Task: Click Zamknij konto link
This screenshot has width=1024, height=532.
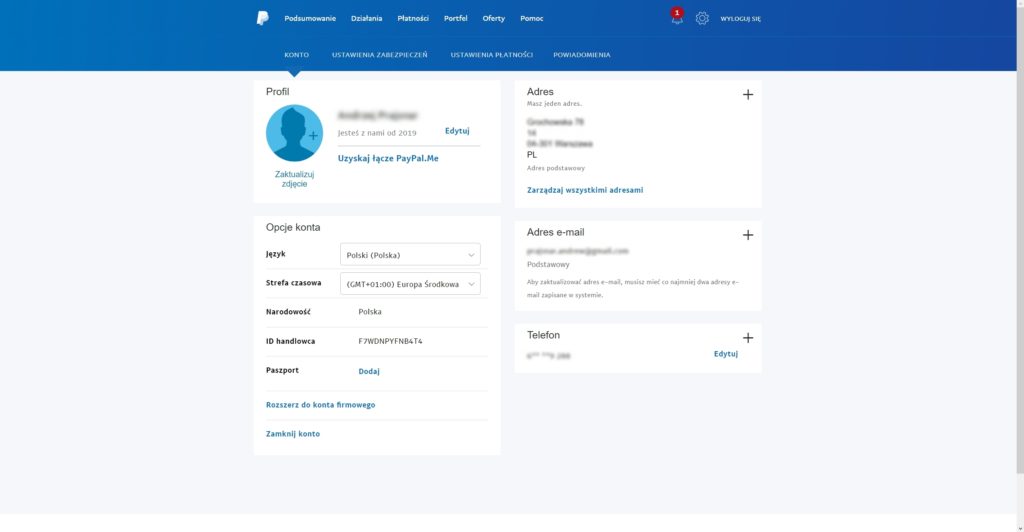Action: 293,434
